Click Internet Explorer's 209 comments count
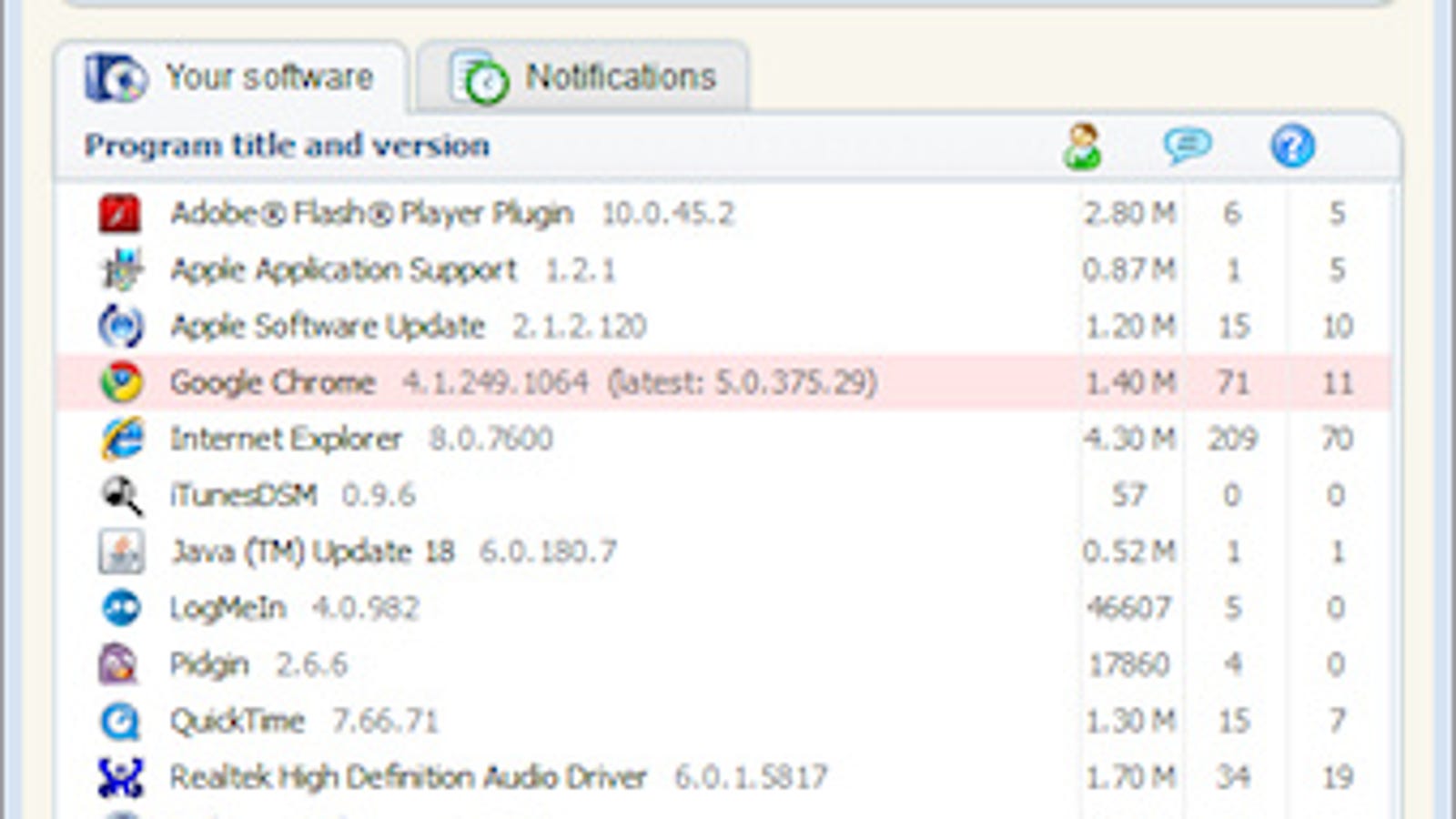The width and height of the screenshot is (1456, 819). pyautogui.click(x=1232, y=439)
